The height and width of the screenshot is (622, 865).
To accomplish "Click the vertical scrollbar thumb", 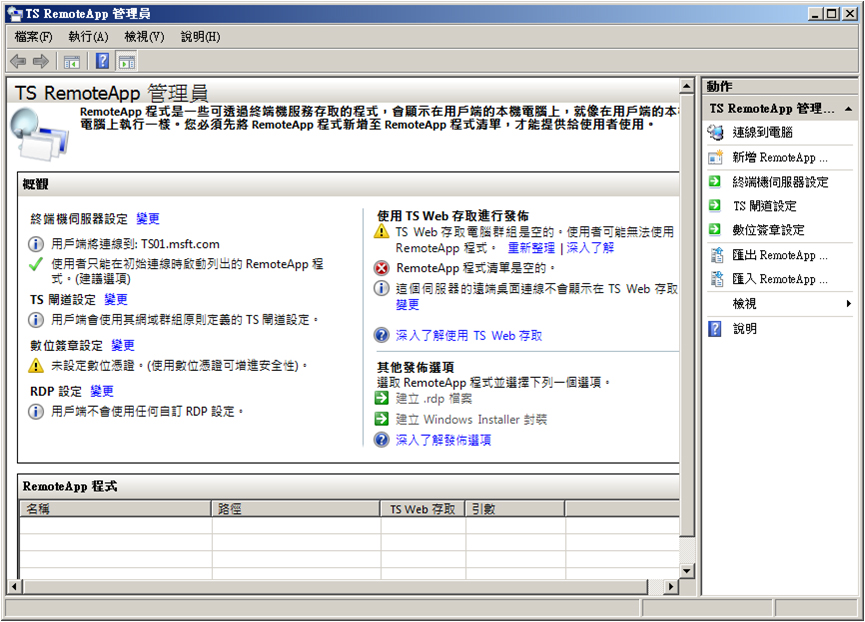I will click(x=686, y=315).
